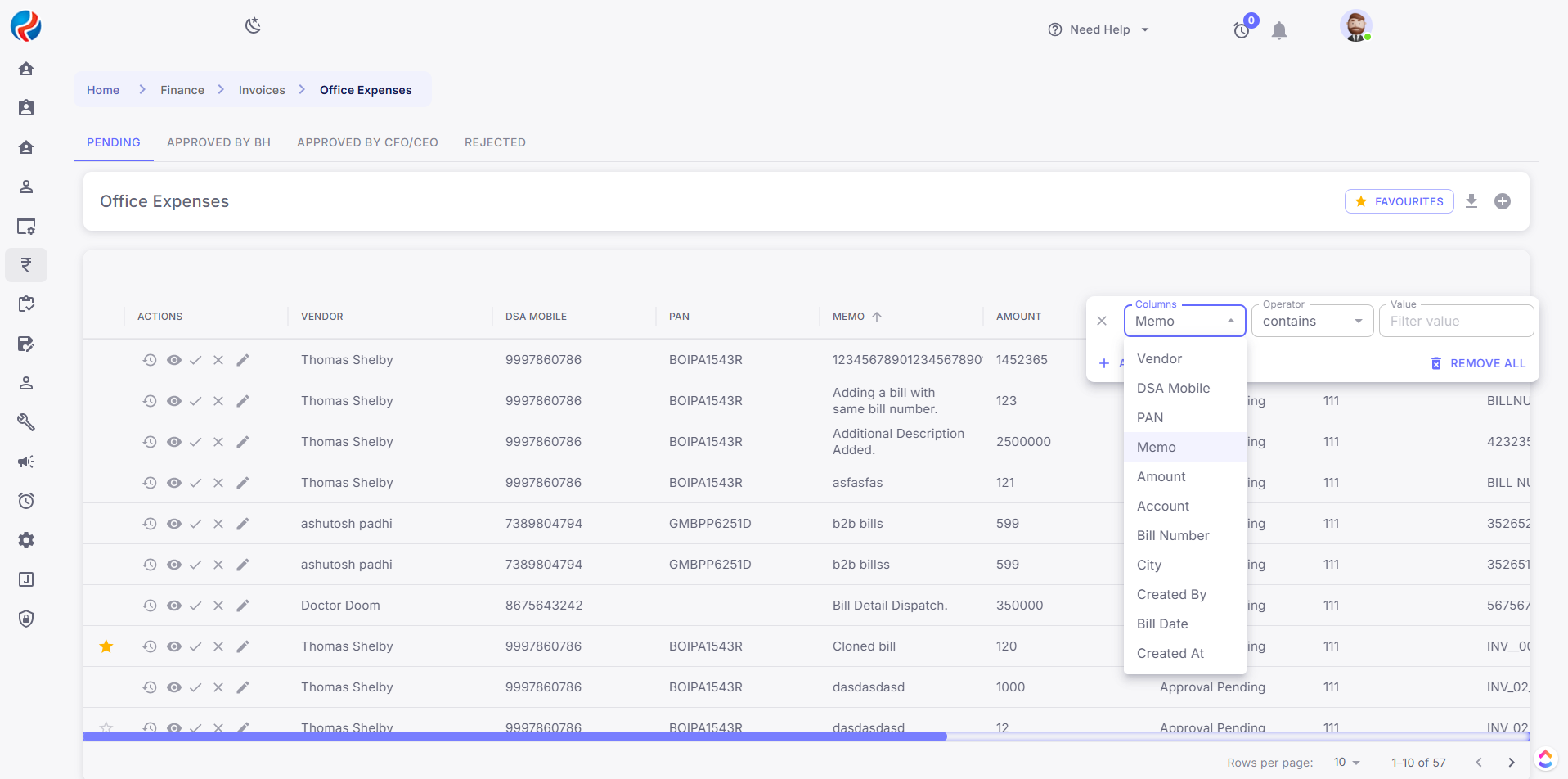The width and height of the screenshot is (1568, 779).
Task: Reject the asfasfas bill with cross icon
Action: pyautogui.click(x=218, y=483)
